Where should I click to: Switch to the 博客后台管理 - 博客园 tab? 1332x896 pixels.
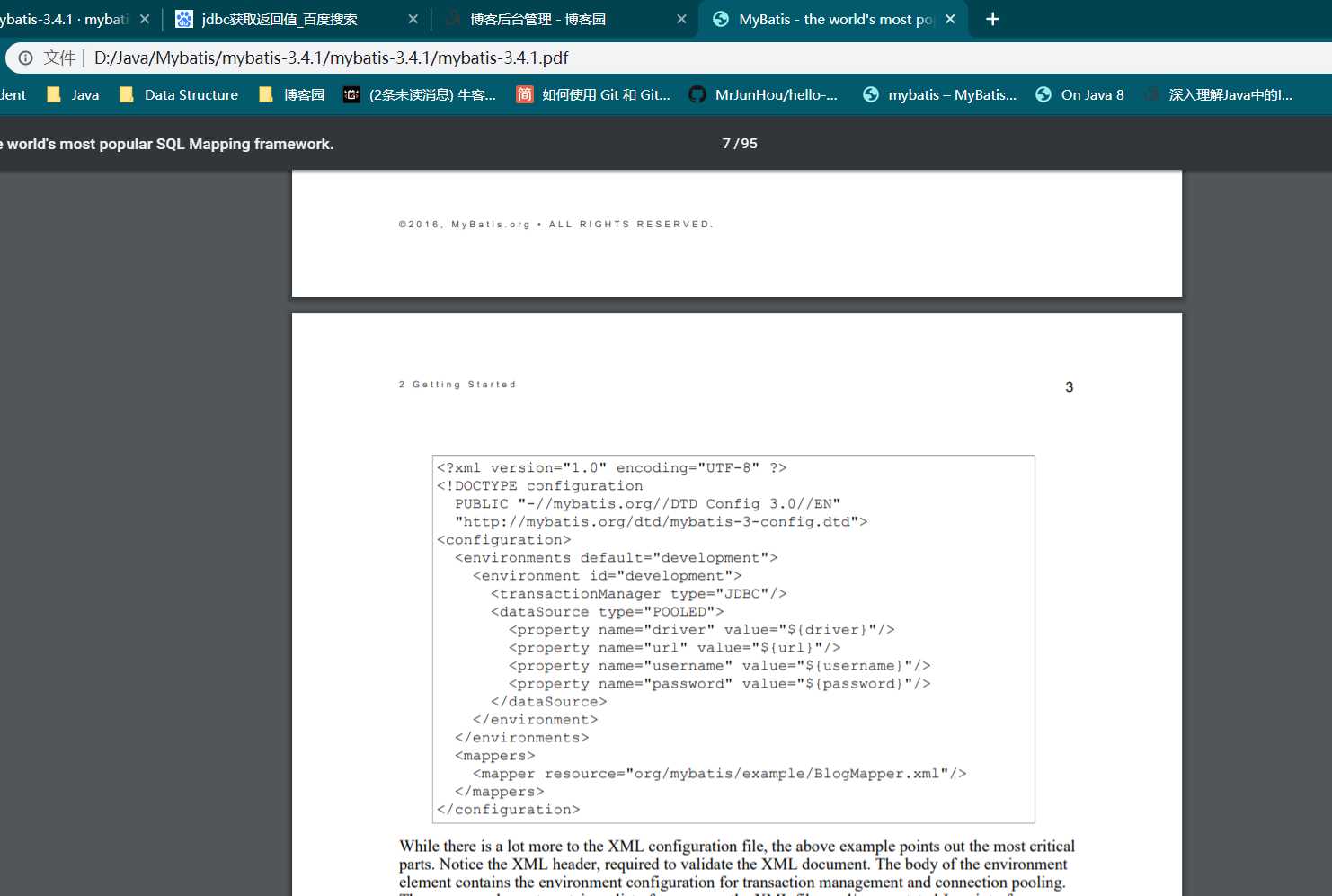pos(537,19)
